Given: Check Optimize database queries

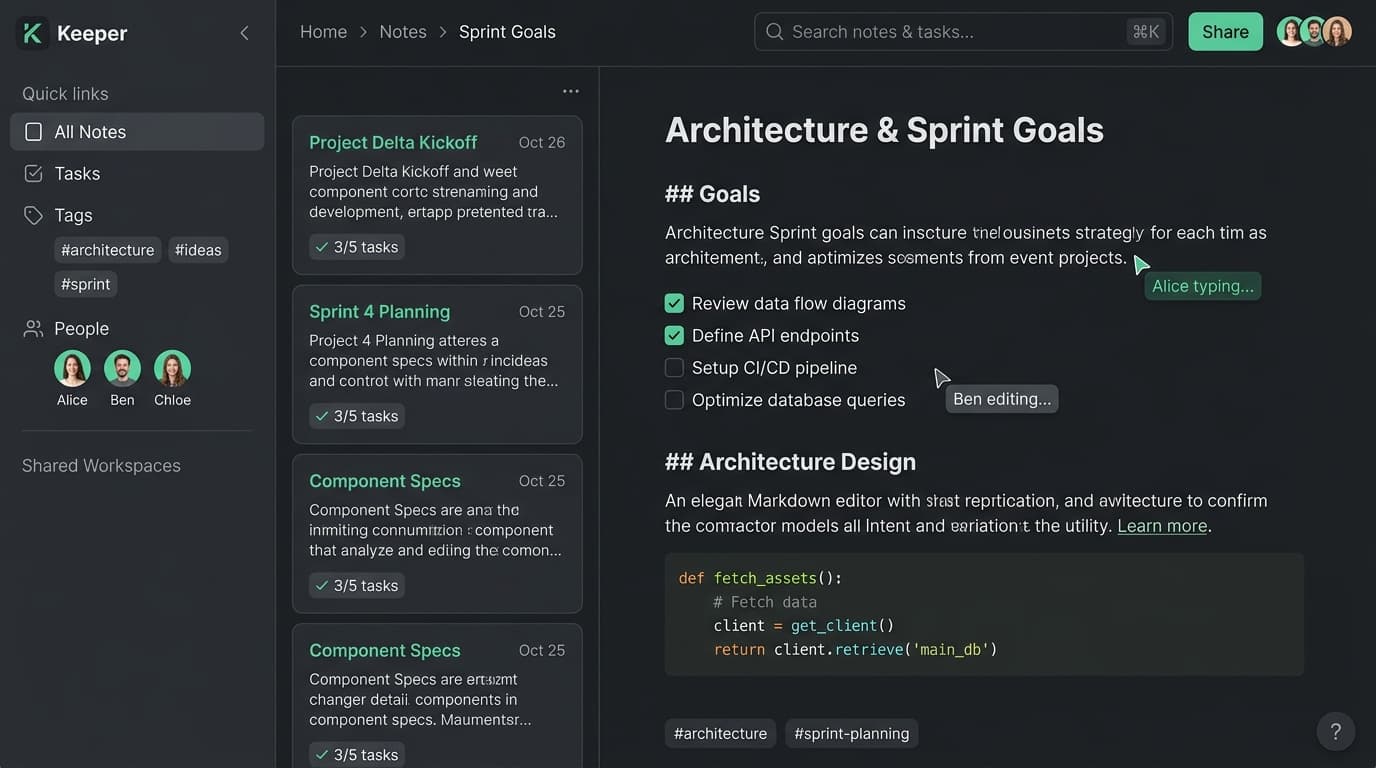Looking at the screenshot, I should (x=674, y=400).
